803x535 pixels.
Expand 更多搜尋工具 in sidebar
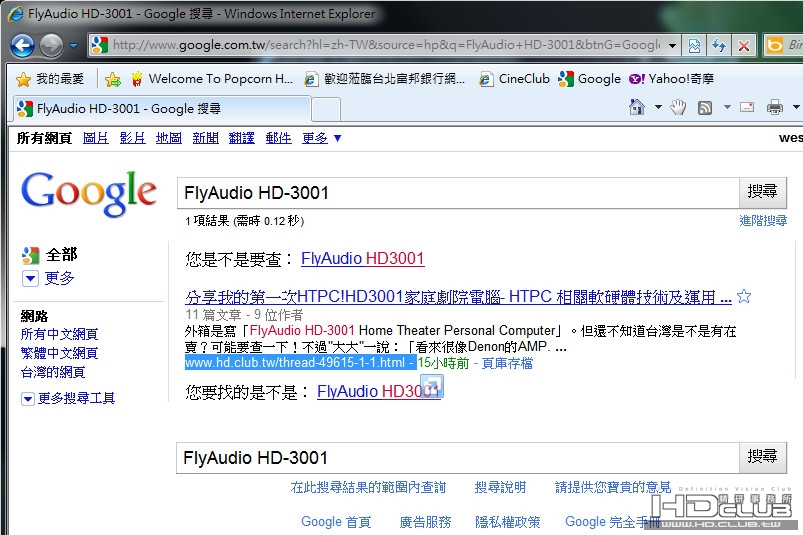pos(68,398)
